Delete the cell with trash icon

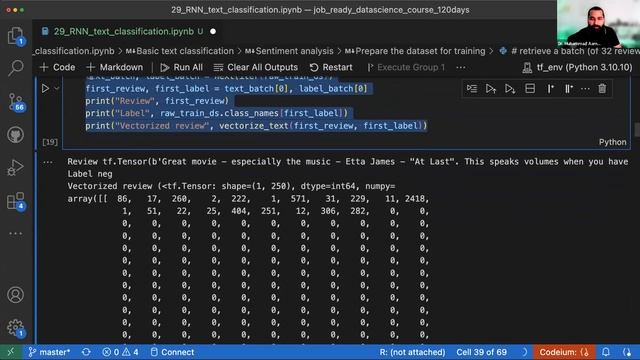(x=602, y=89)
